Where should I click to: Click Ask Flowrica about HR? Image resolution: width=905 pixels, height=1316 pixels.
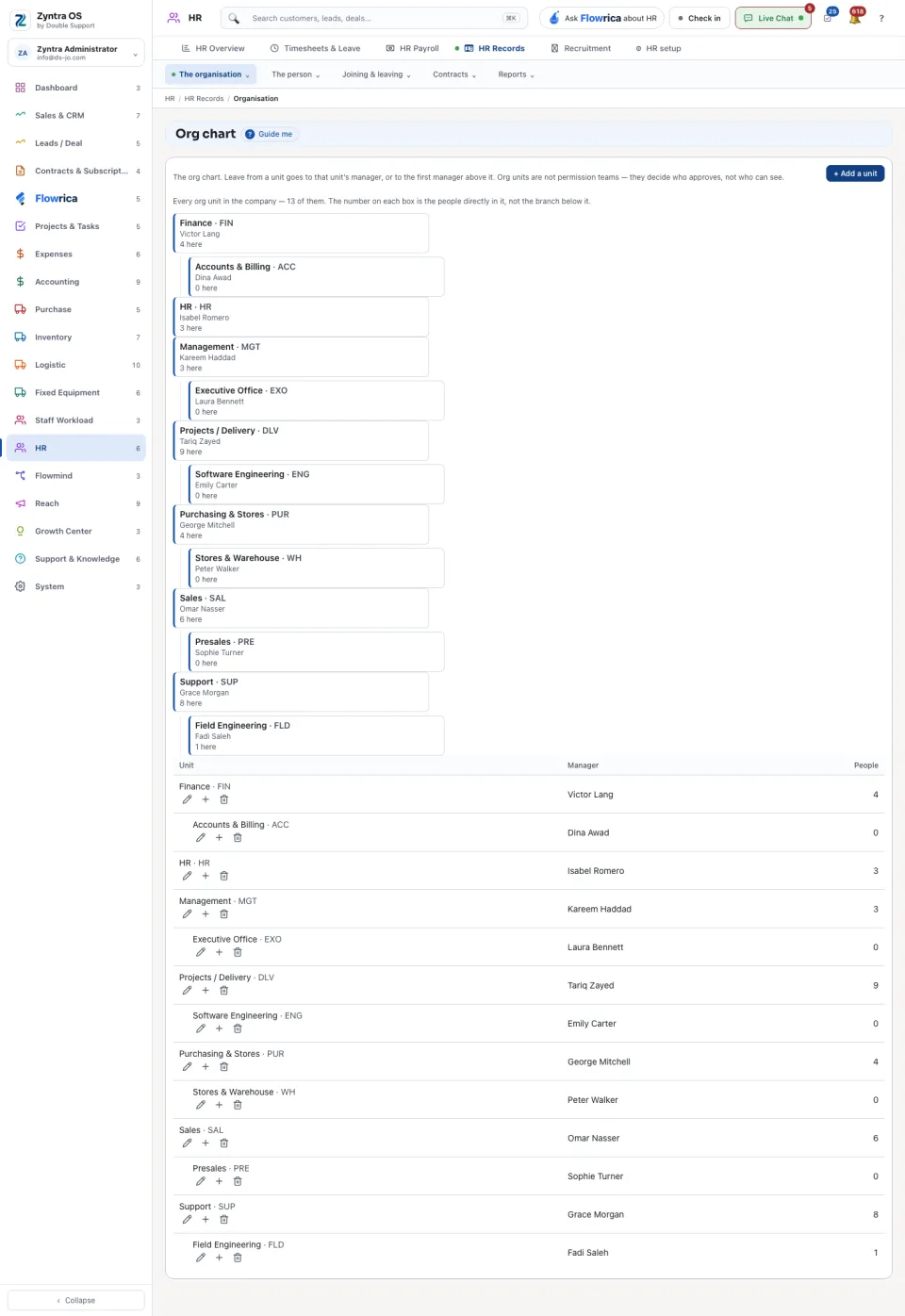point(601,18)
